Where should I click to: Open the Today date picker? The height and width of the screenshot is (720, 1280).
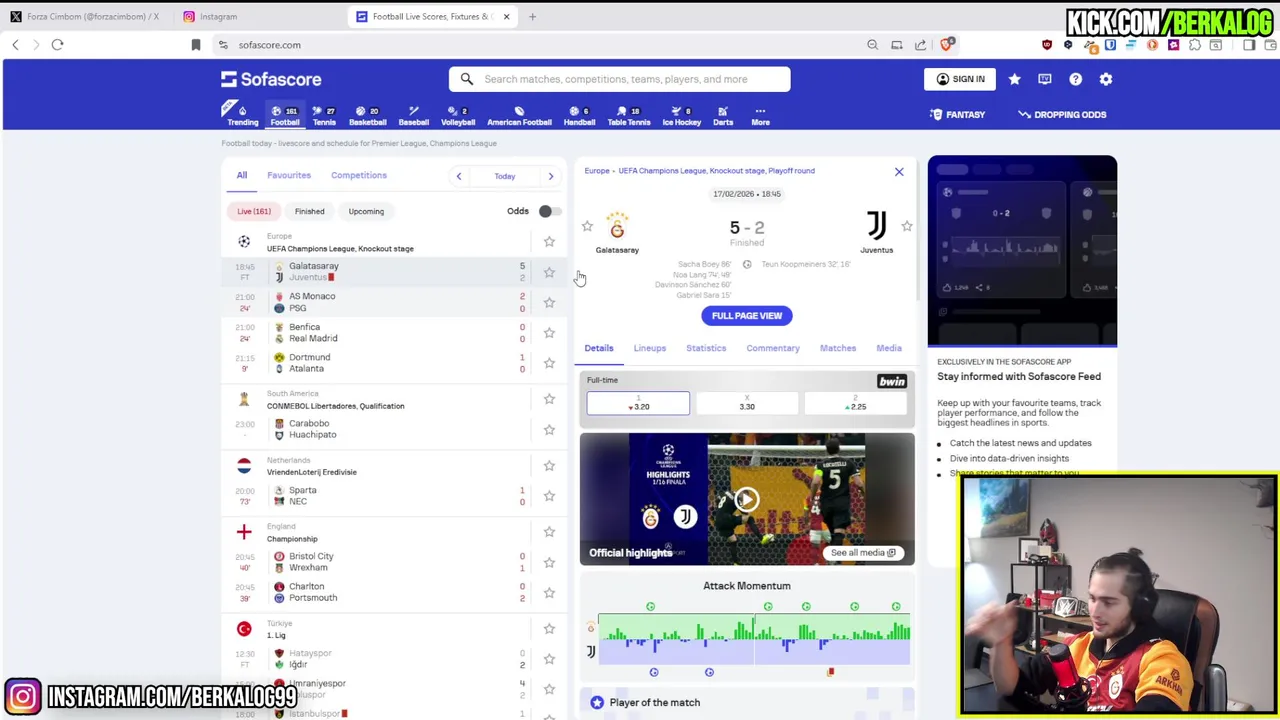click(504, 176)
